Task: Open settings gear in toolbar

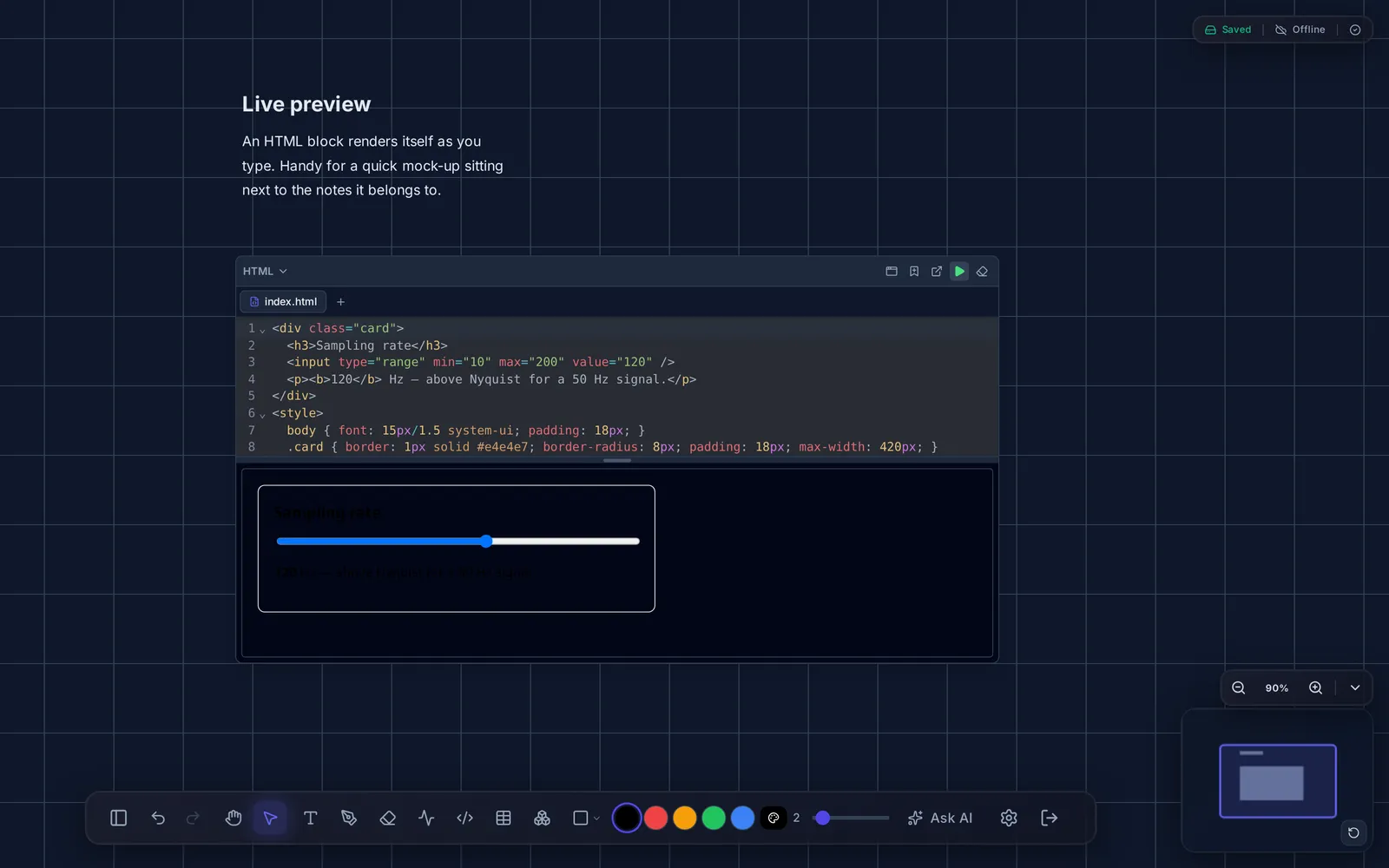Action: click(1009, 818)
